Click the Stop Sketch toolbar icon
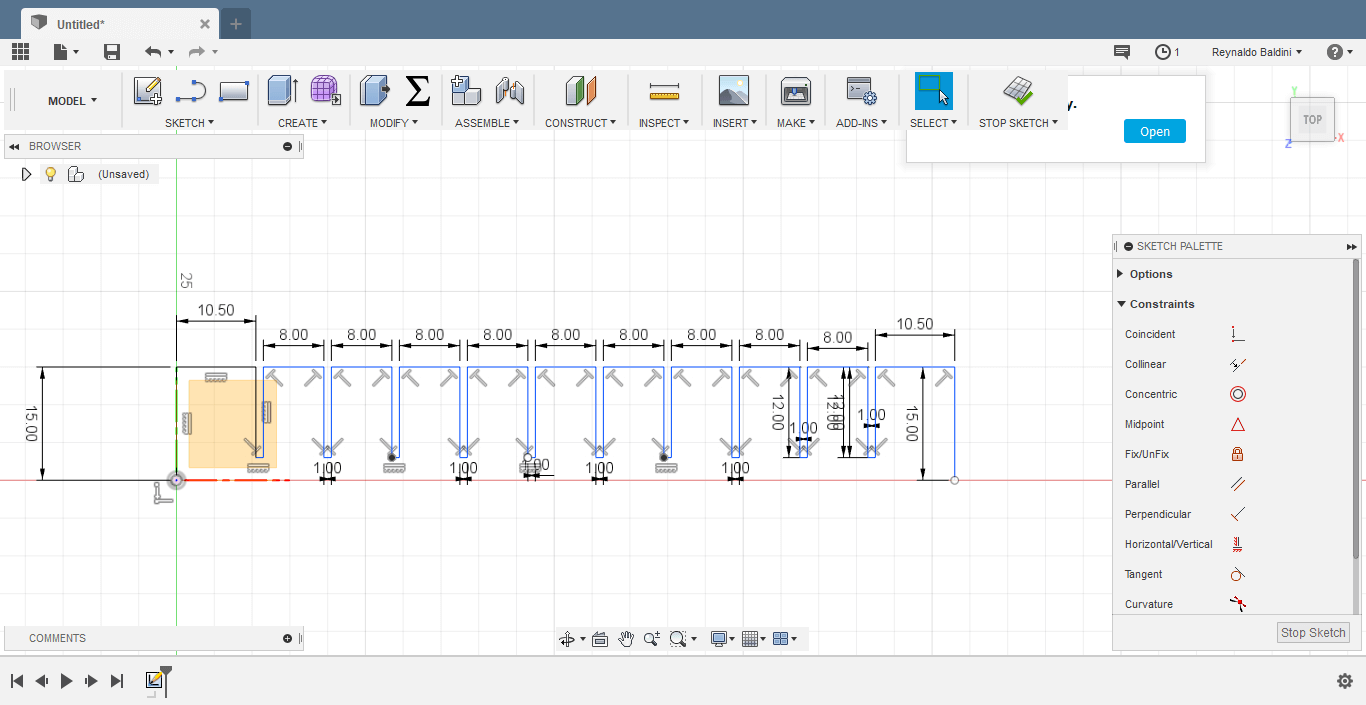Viewport: 1366px width, 705px height. tap(1018, 91)
